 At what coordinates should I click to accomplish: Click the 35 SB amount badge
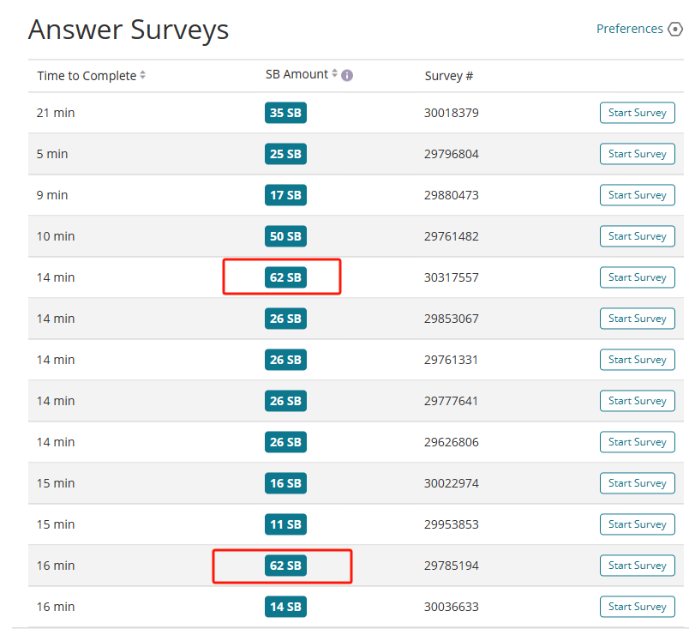[x=285, y=113]
